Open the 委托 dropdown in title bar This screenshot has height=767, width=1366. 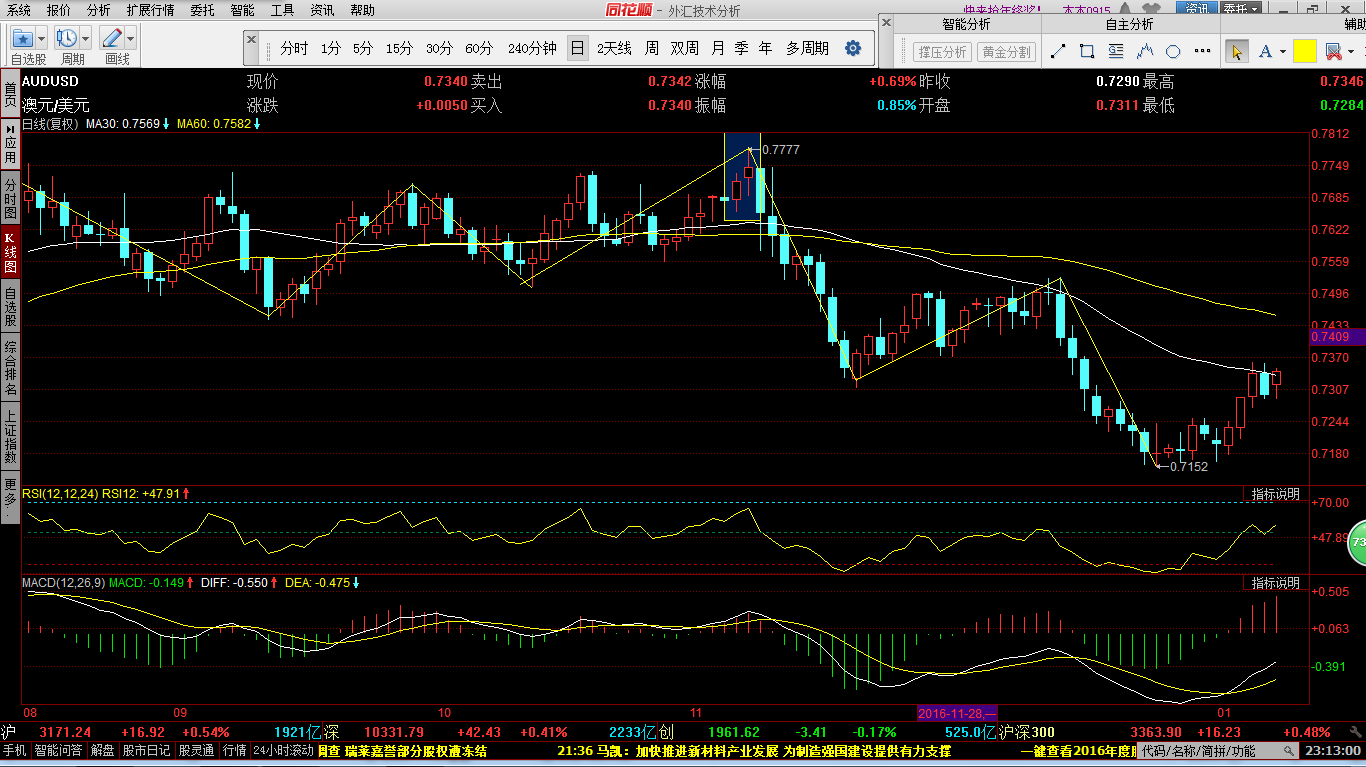tap(1241, 8)
